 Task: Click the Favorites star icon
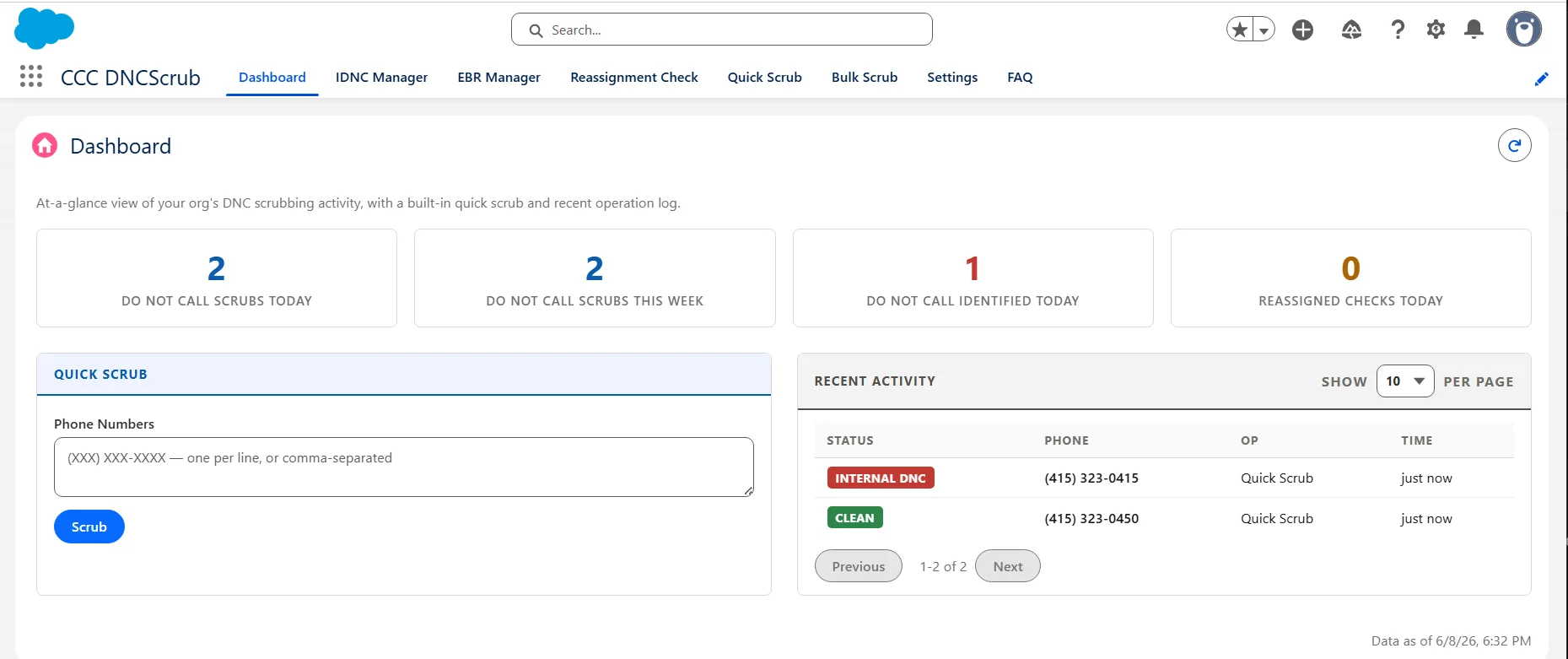(1239, 30)
